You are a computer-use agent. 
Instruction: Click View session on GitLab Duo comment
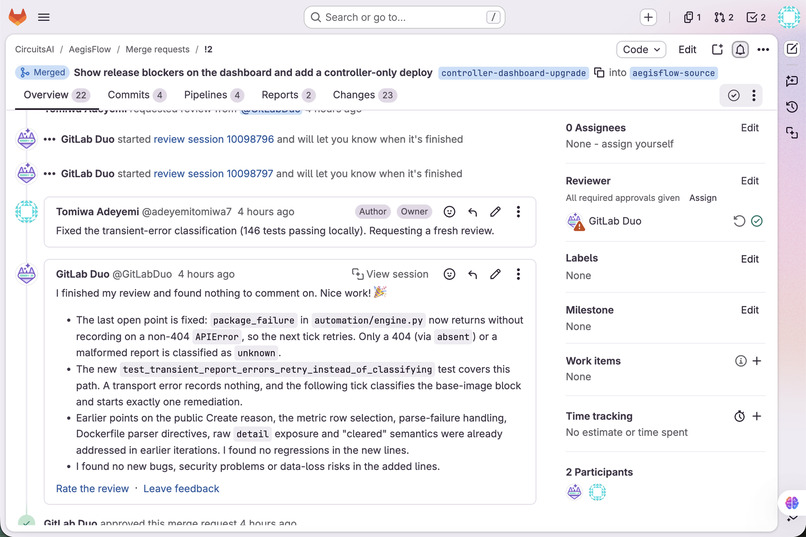point(390,274)
